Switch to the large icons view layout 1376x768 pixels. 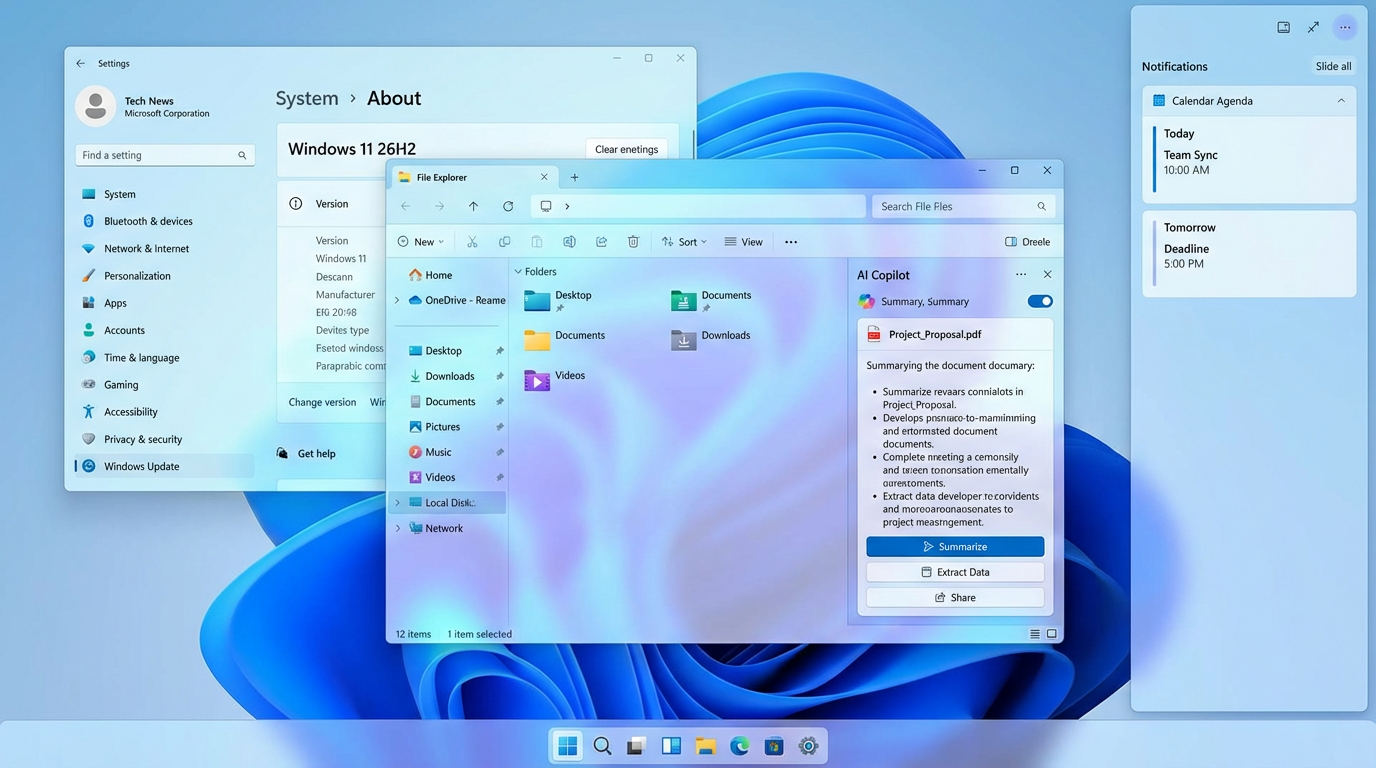click(x=1051, y=634)
